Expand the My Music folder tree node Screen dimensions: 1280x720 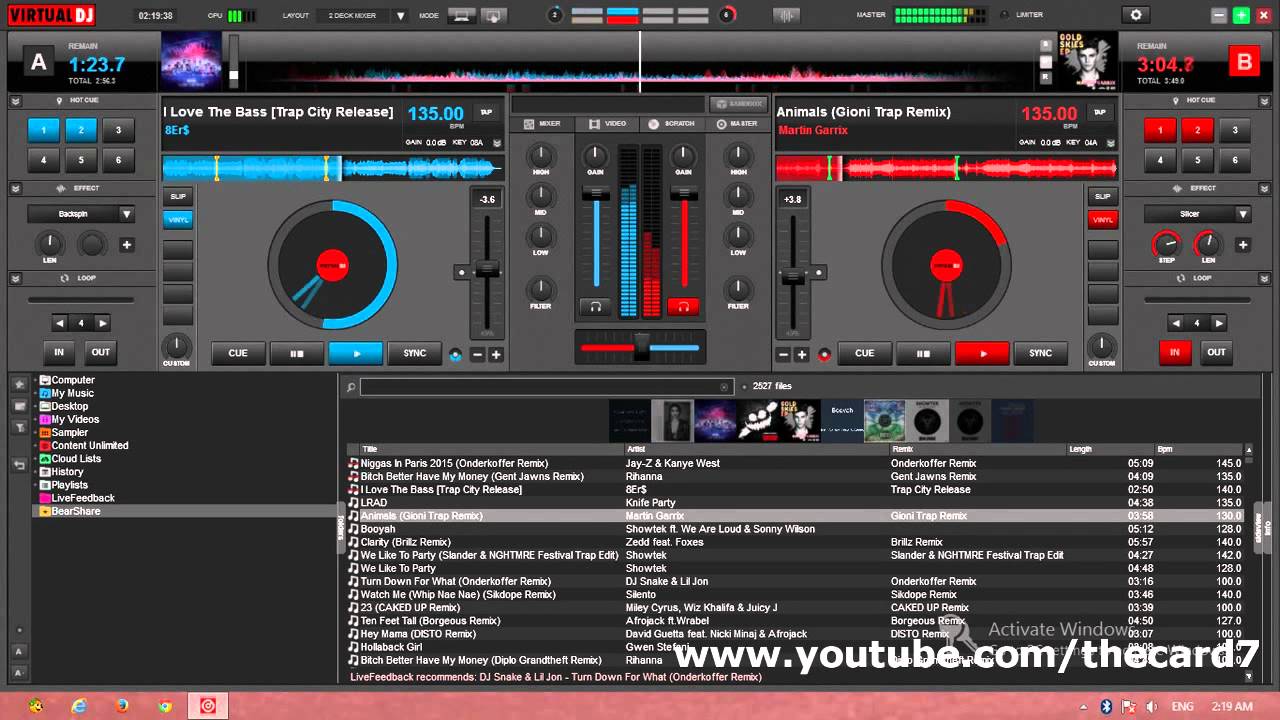point(35,394)
